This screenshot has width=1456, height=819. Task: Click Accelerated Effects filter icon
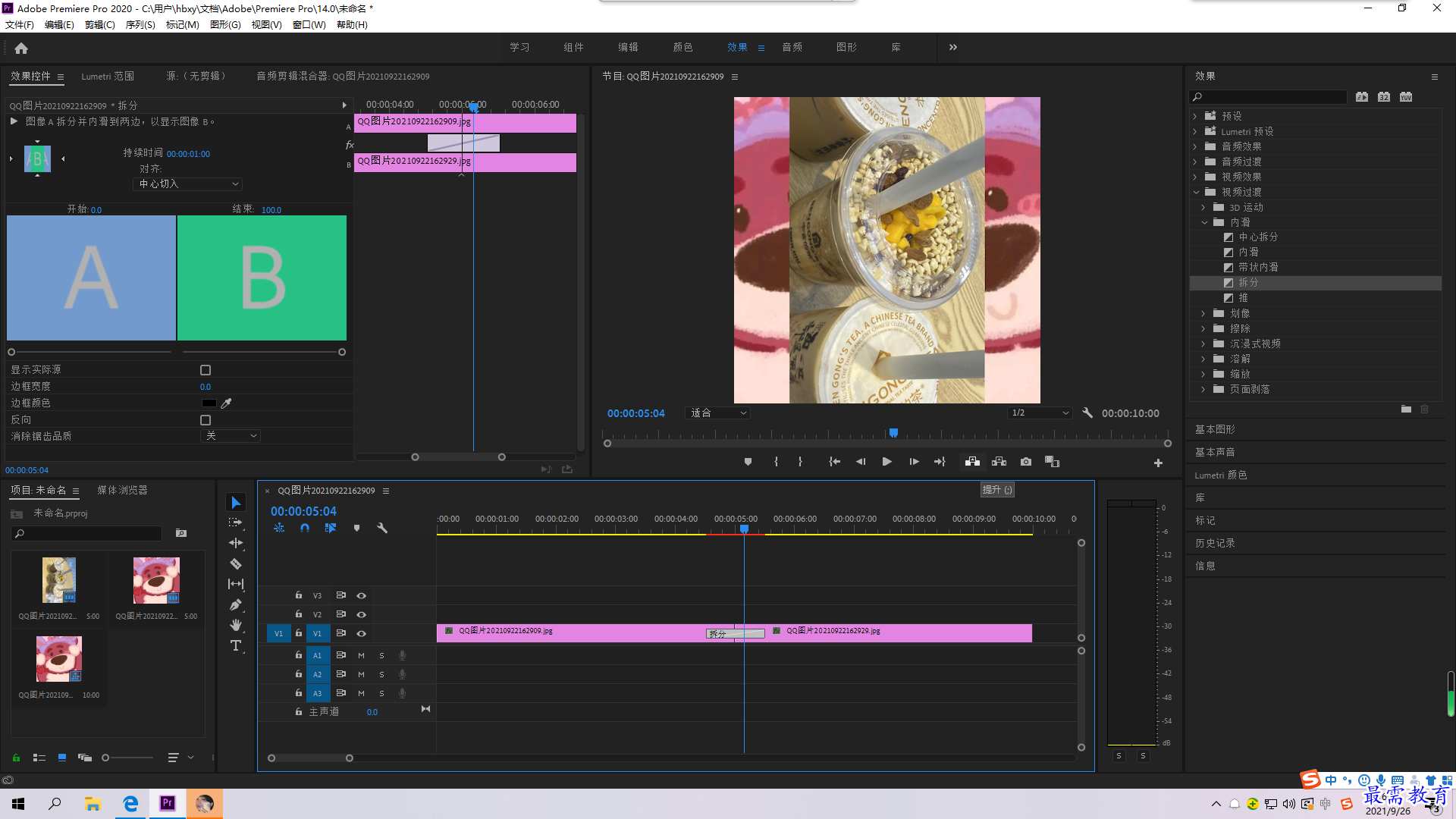1362,97
